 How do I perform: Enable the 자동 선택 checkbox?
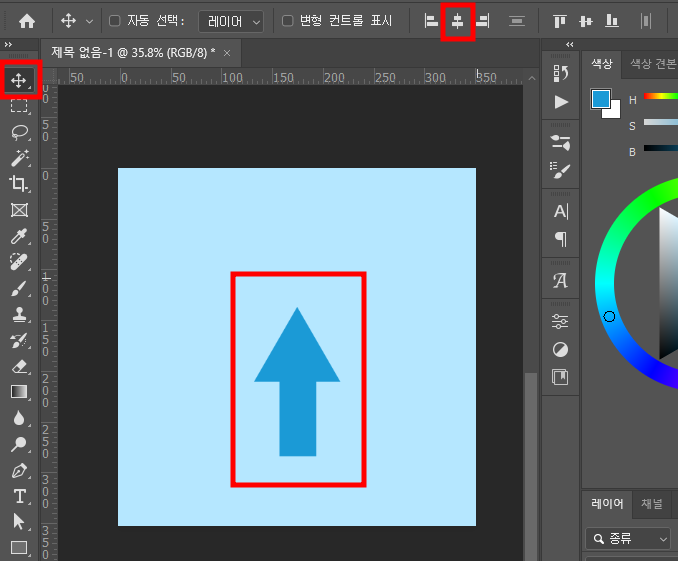[x=115, y=21]
